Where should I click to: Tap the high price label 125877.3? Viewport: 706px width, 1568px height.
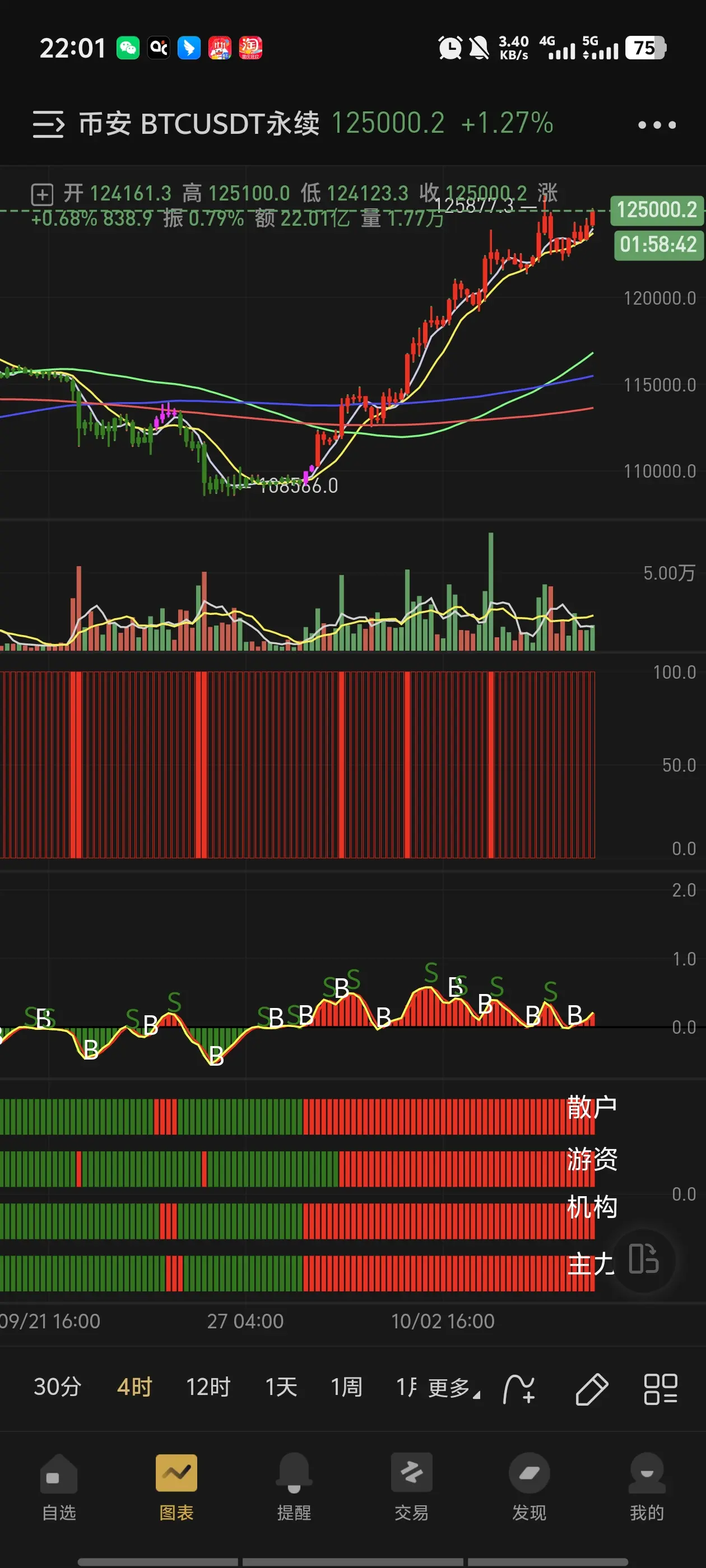(475, 206)
